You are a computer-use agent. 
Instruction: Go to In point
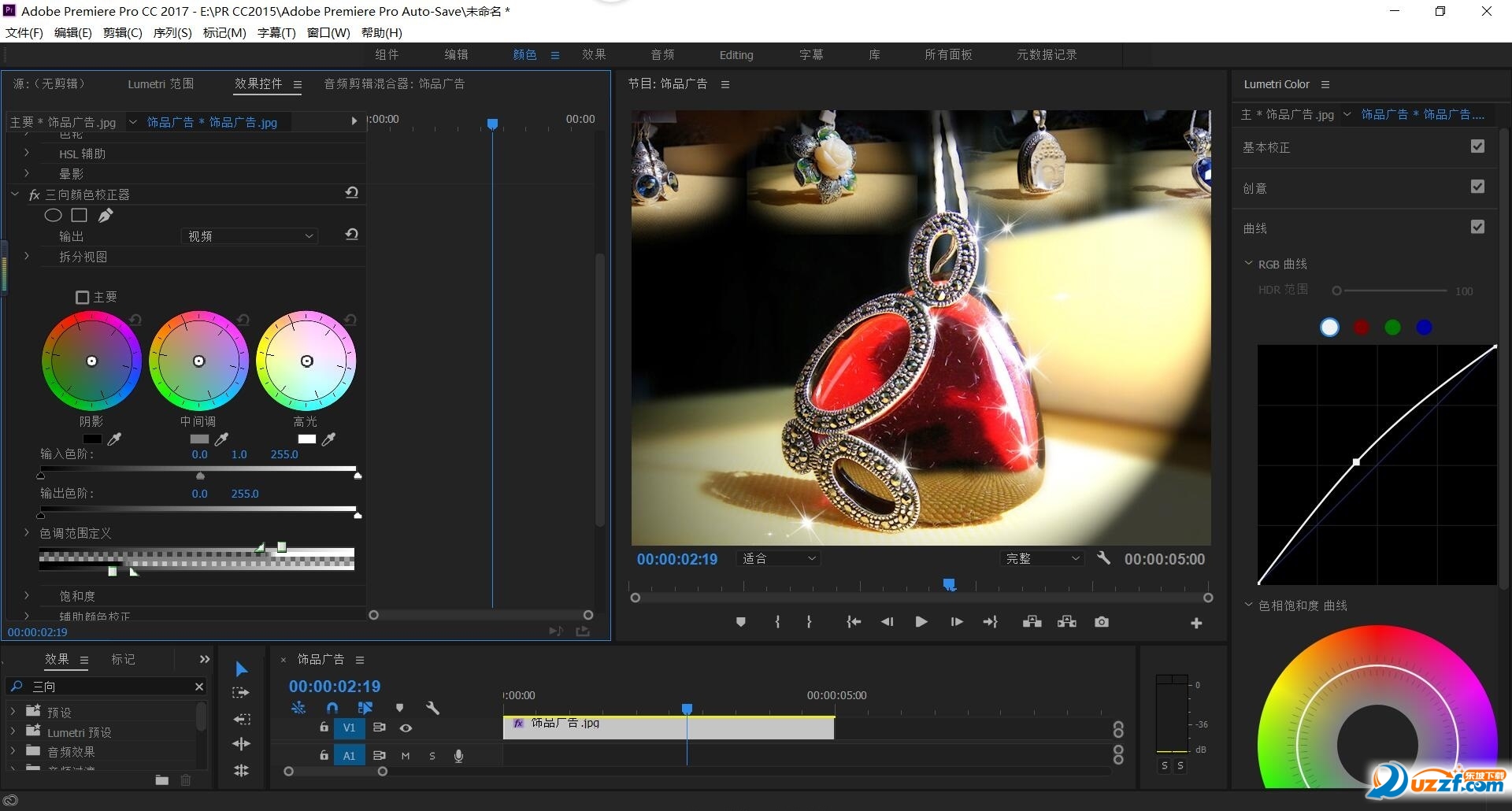click(854, 622)
